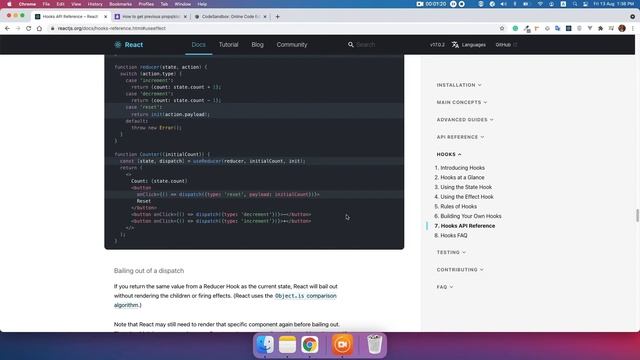The height and width of the screenshot is (360, 640).
Task: Open Chrome from the Dock
Action: [x=310, y=344]
